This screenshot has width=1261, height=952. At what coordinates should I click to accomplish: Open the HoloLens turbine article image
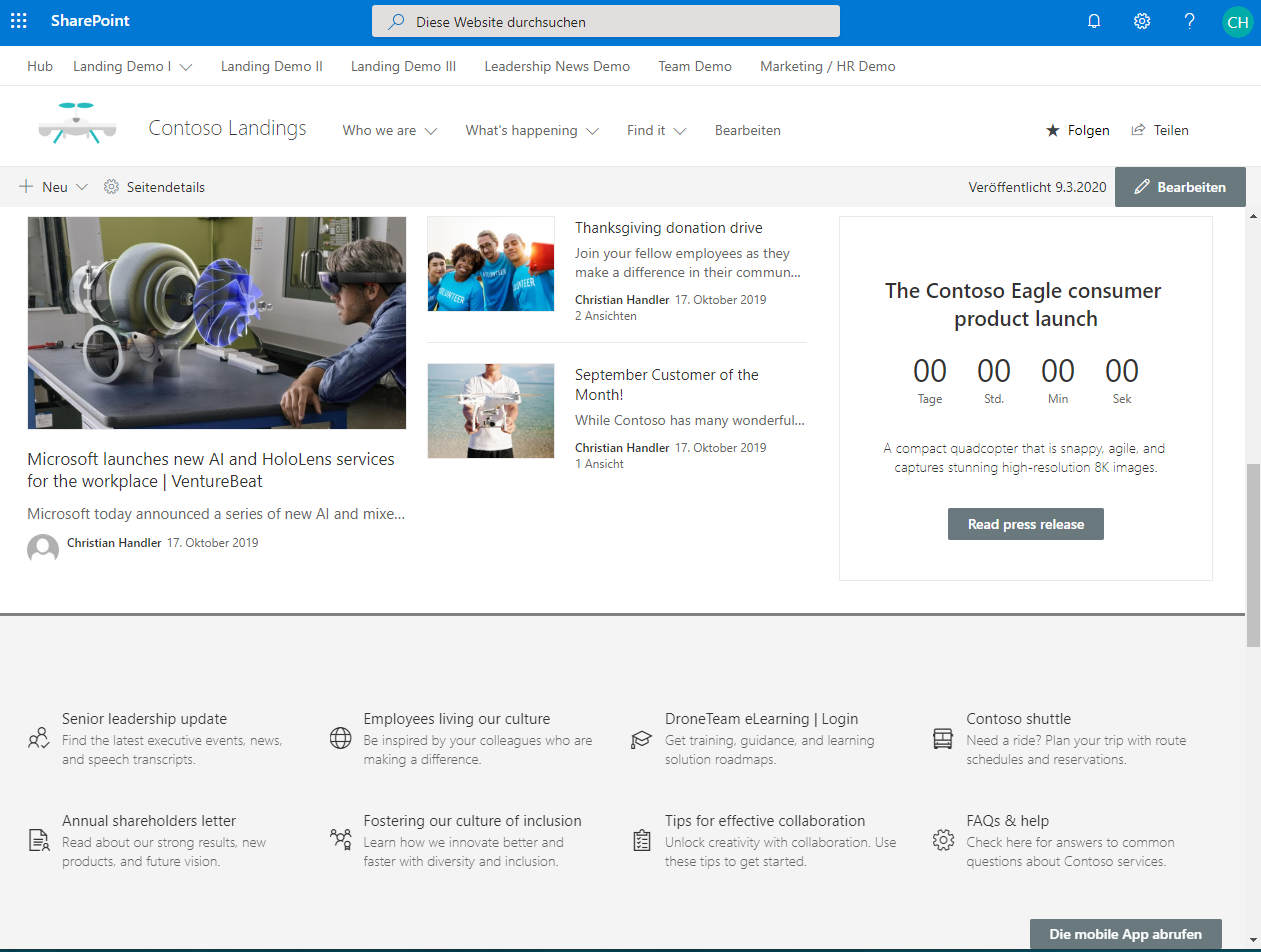217,323
